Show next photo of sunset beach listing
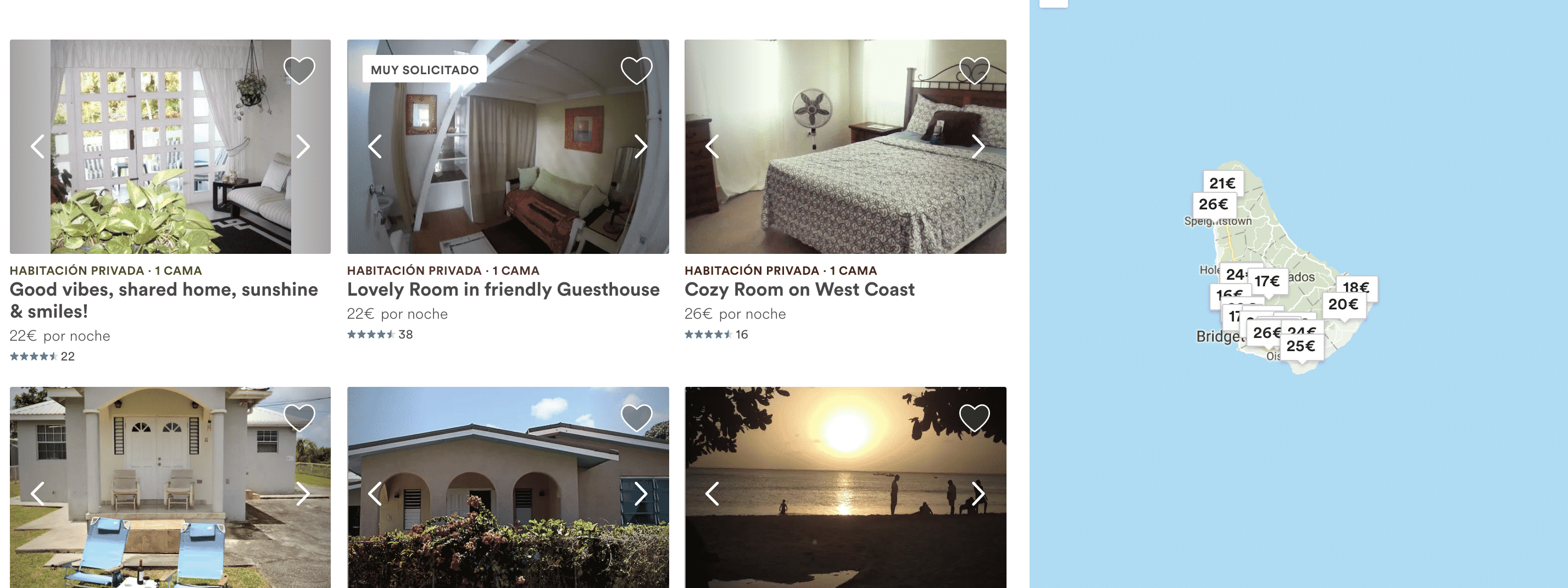Image resolution: width=1568 pixels, height=588 pixels. pos(977,493)
